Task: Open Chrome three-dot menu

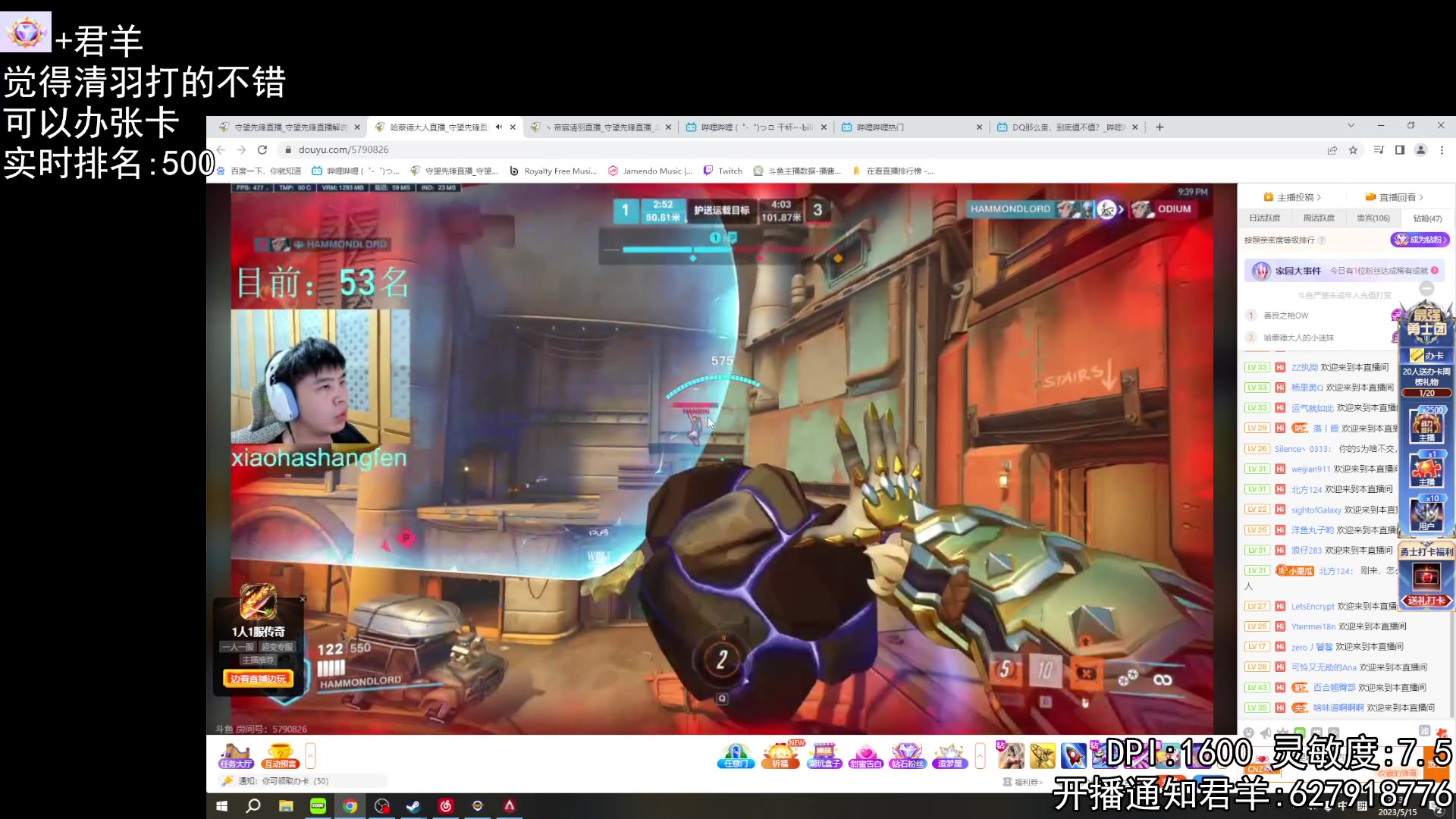Action: tap(1442, 150)
